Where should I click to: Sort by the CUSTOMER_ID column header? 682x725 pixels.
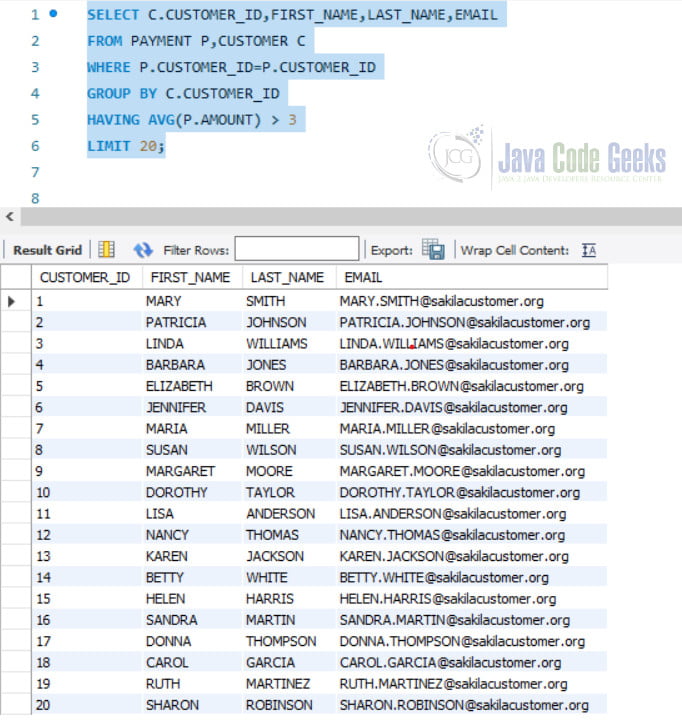coord(85,277)
